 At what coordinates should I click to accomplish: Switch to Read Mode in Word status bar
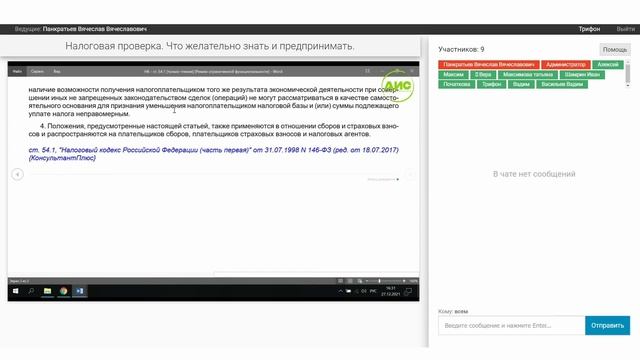pyautogui.click(x=340, y=281)
